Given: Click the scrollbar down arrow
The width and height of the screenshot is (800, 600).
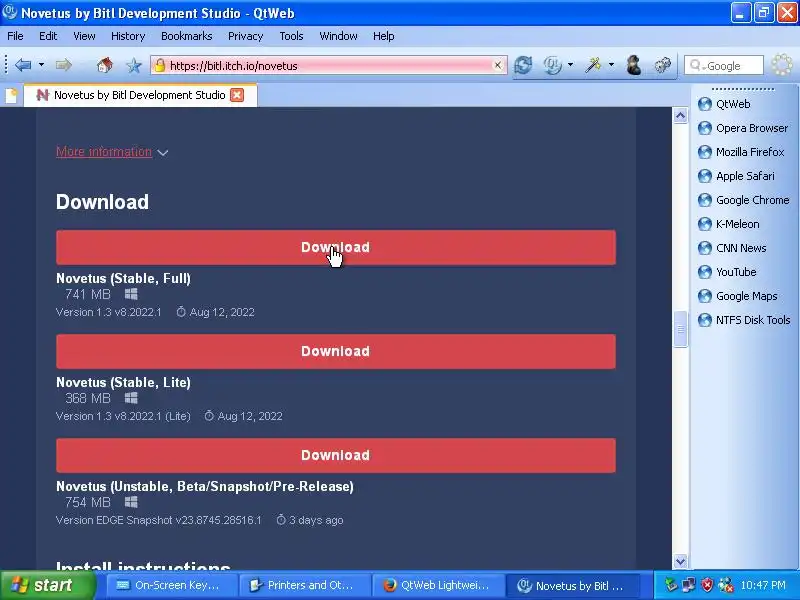Looking at the screenshot, I should pos(680,561).
